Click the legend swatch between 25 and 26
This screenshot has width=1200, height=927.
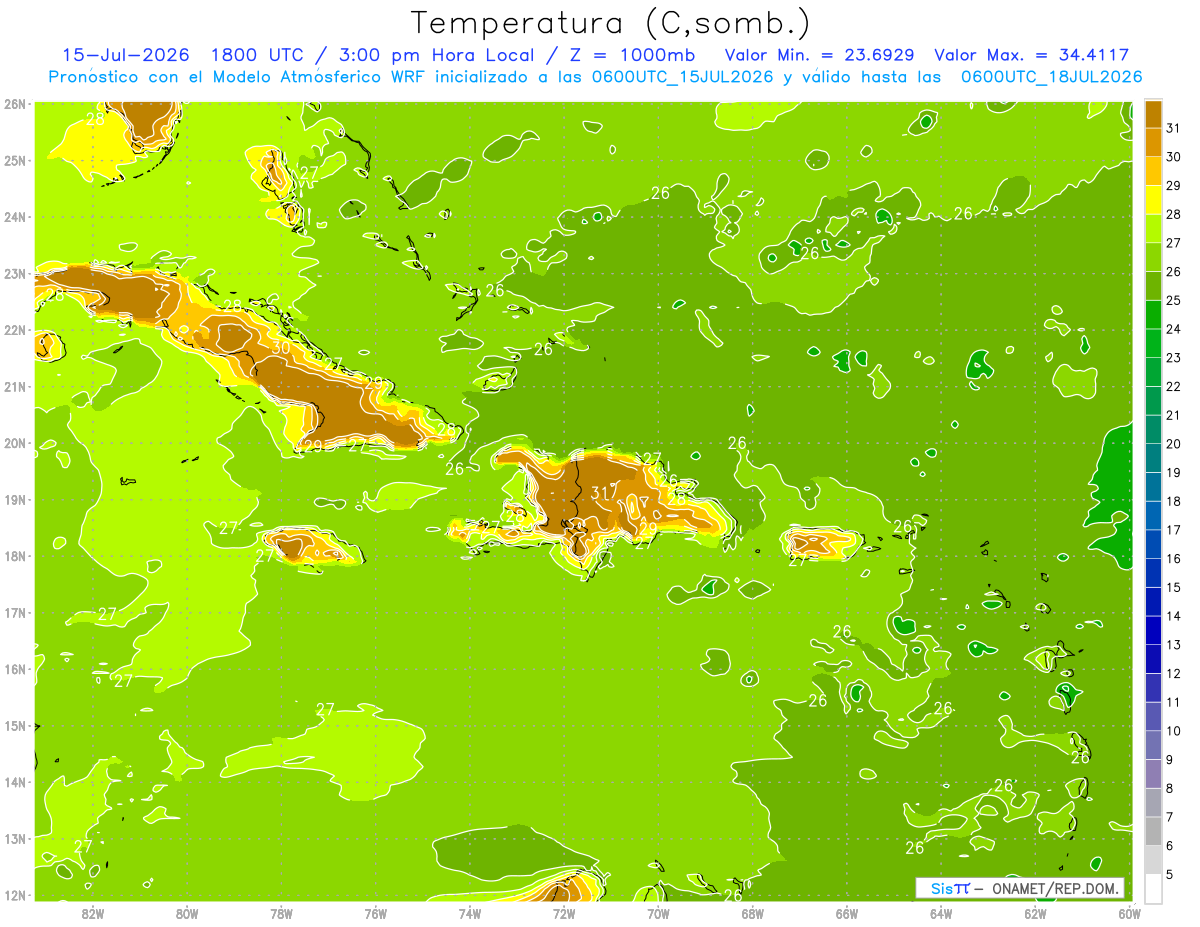1153,286
